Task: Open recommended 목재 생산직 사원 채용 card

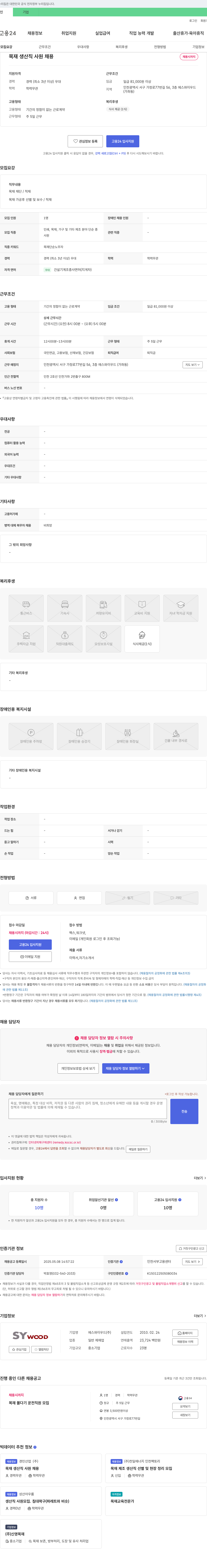Action: pos(51,1468)
